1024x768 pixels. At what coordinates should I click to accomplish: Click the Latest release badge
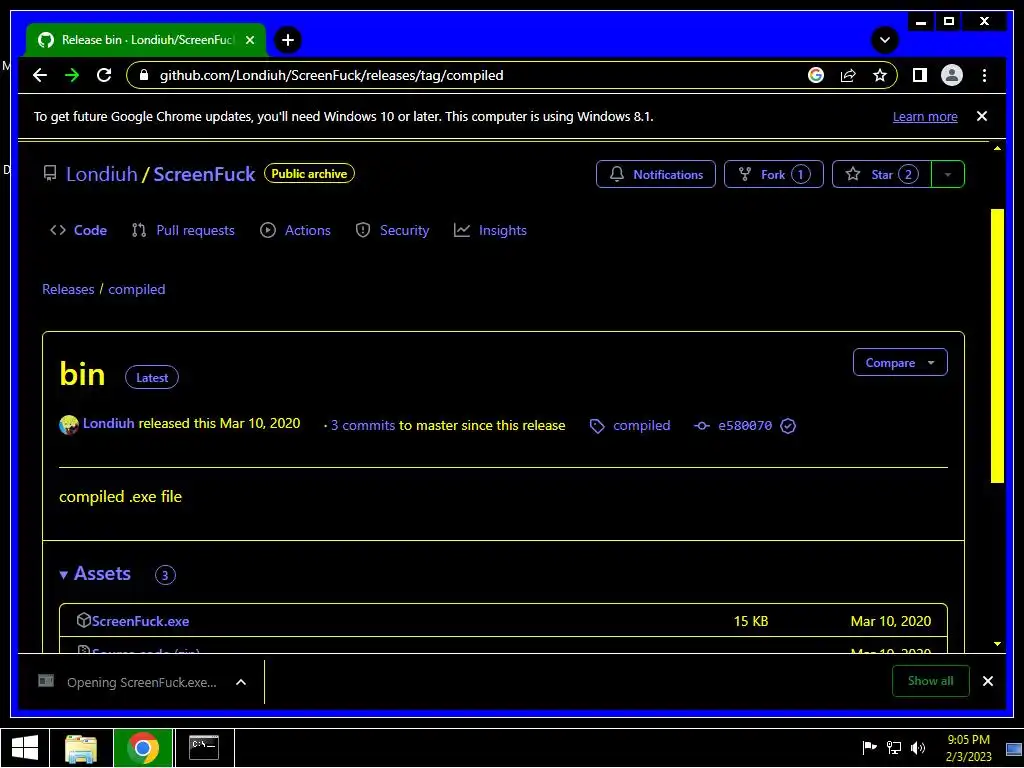[152, 377]
